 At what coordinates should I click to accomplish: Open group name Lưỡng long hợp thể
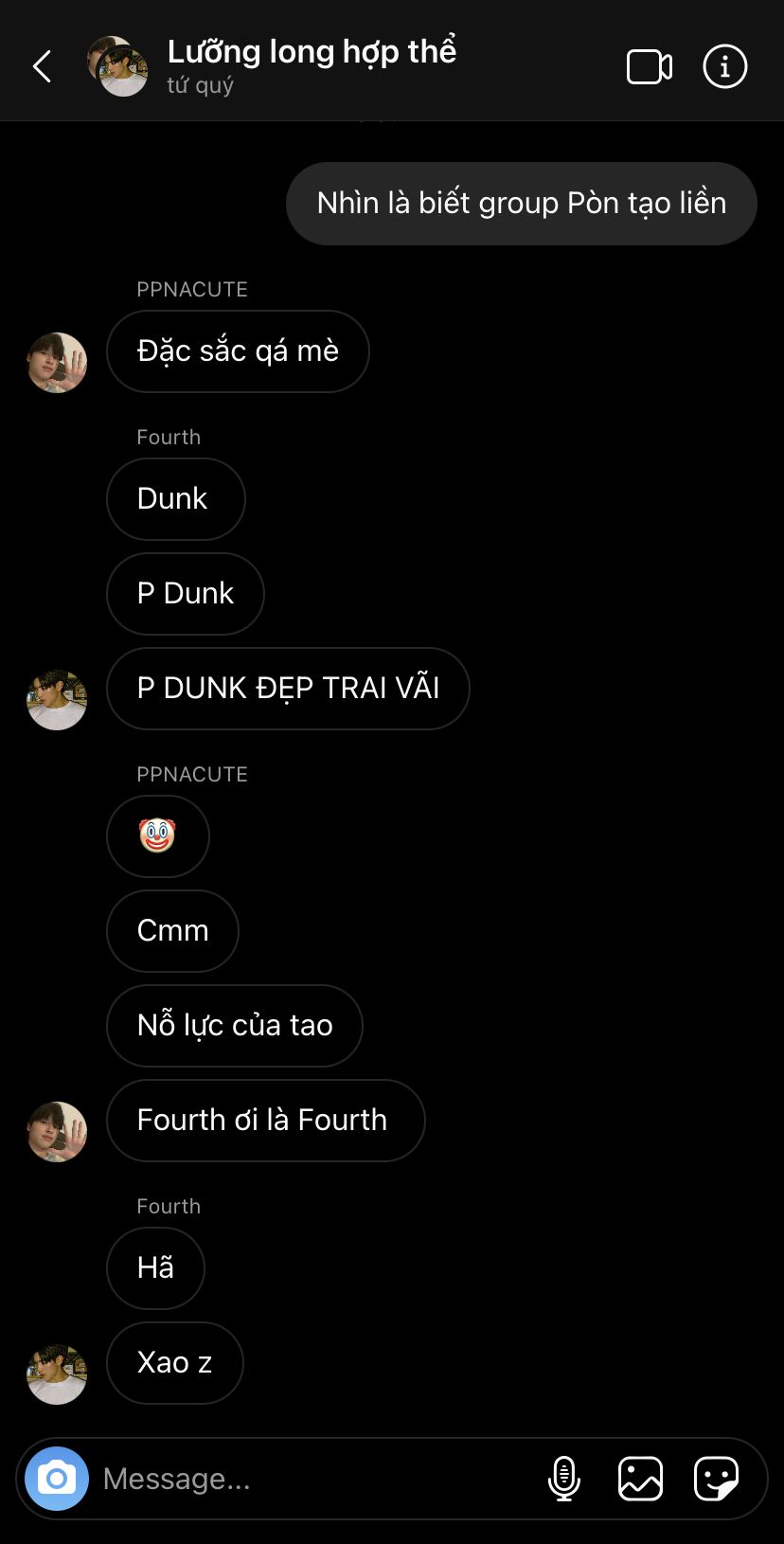click(312, 52)
